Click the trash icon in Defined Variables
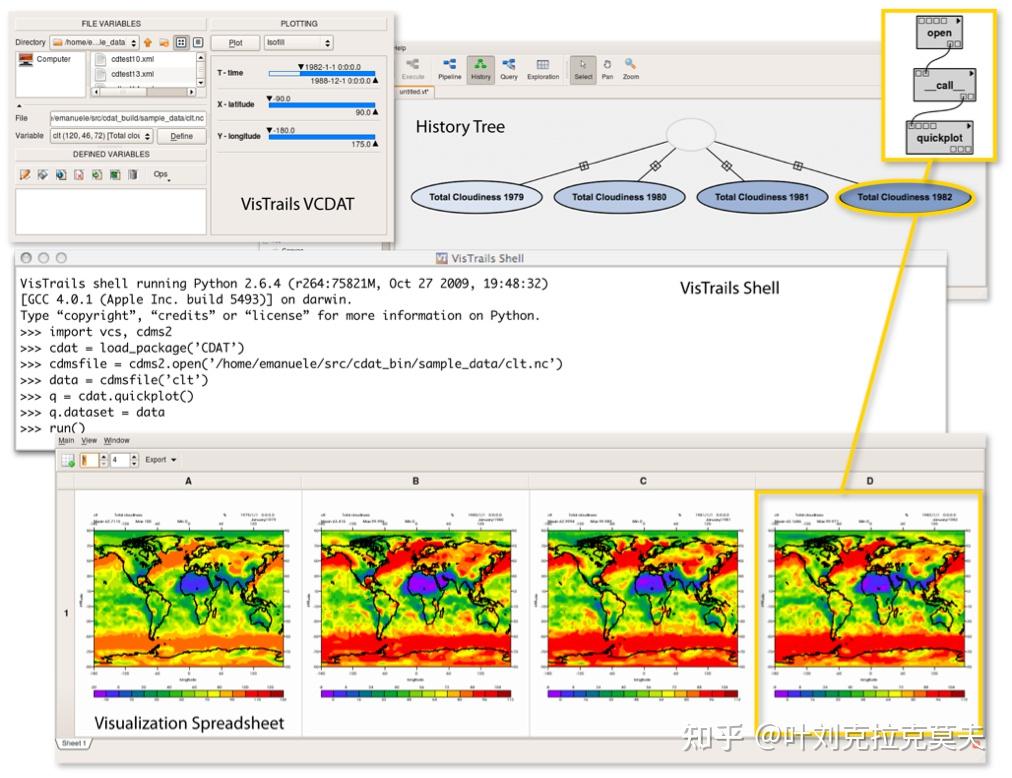 click(x=132, y=174)
